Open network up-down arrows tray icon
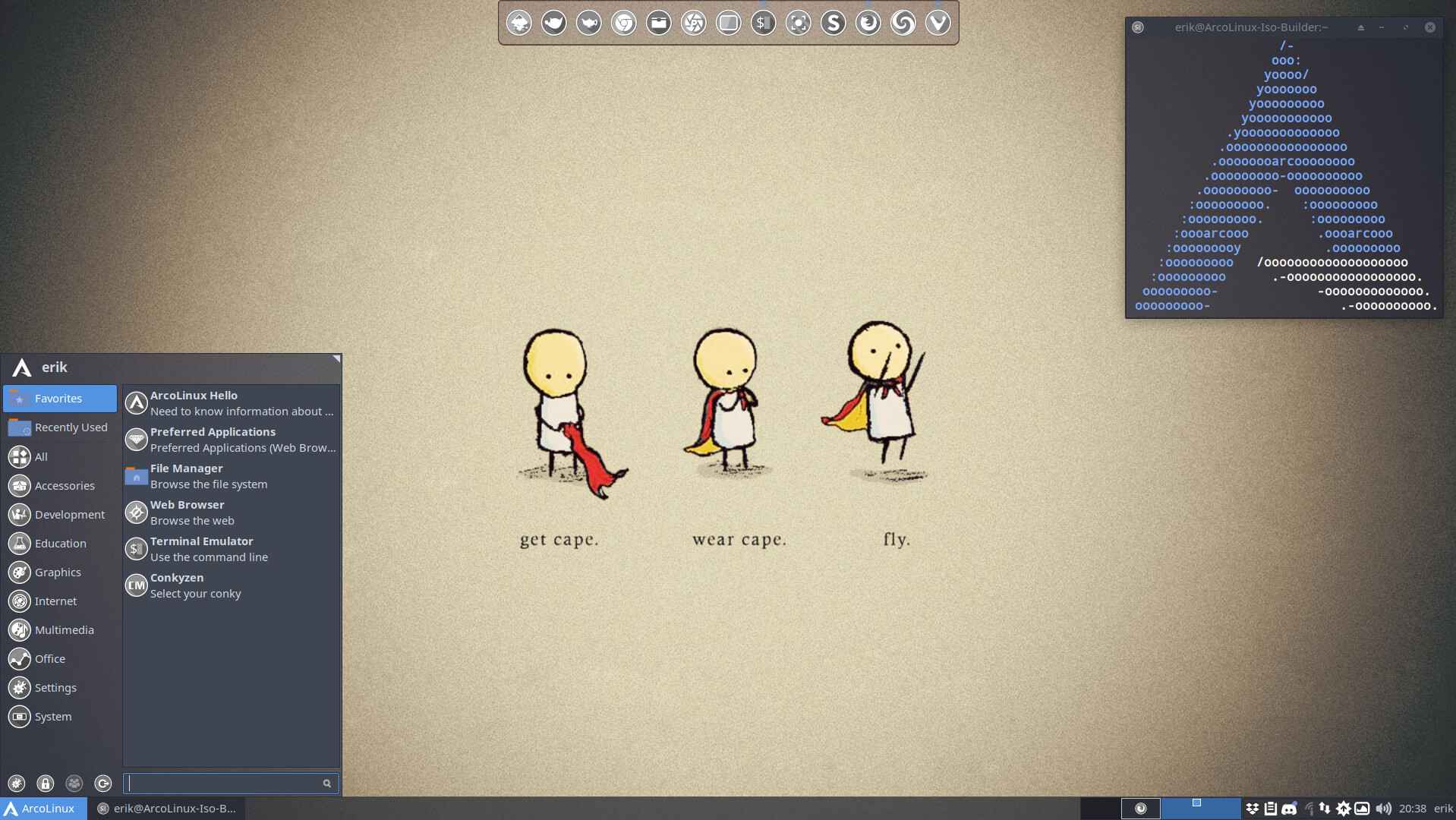The image size is (1456, 820). (x=1325, y=809)
